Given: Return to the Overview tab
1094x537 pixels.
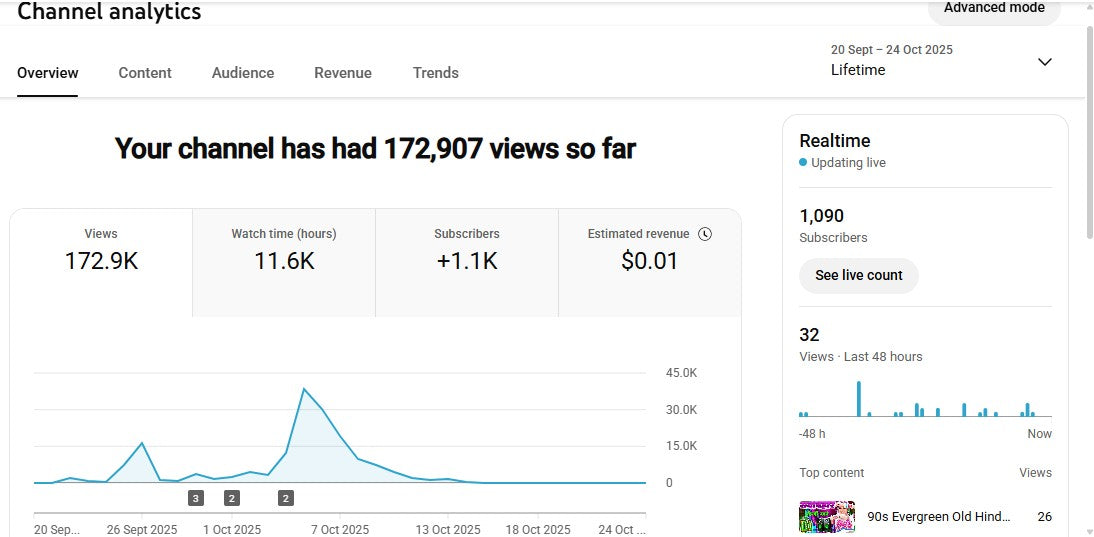Looking at the screenshot, I should (x=48, y=73).
